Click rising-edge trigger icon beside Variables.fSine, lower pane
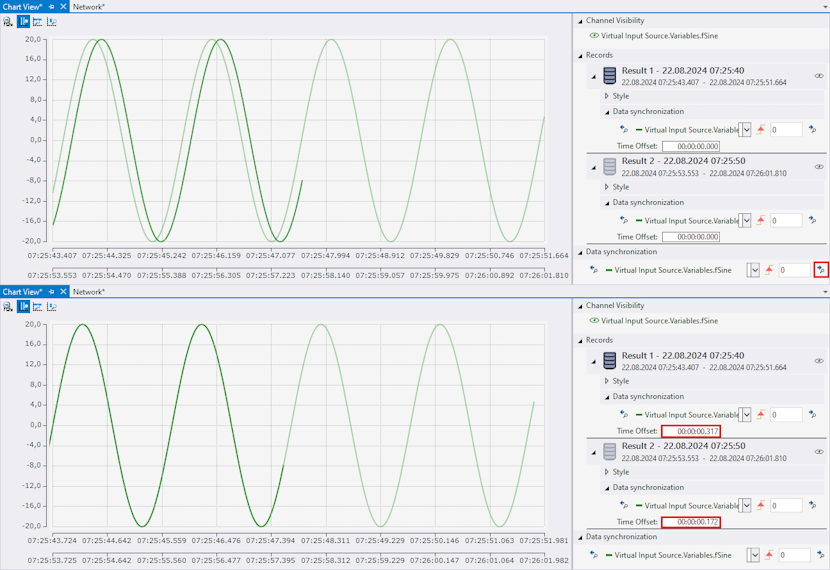Viewport: 830px width, 570px height. coord(769,555)
